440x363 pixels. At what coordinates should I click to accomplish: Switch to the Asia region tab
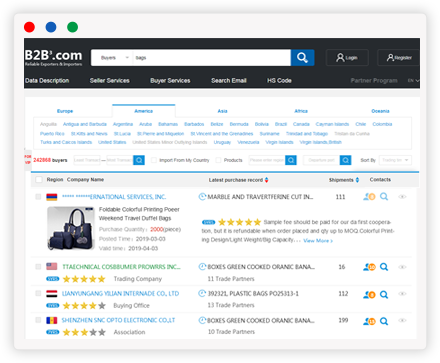coord(223,111)
